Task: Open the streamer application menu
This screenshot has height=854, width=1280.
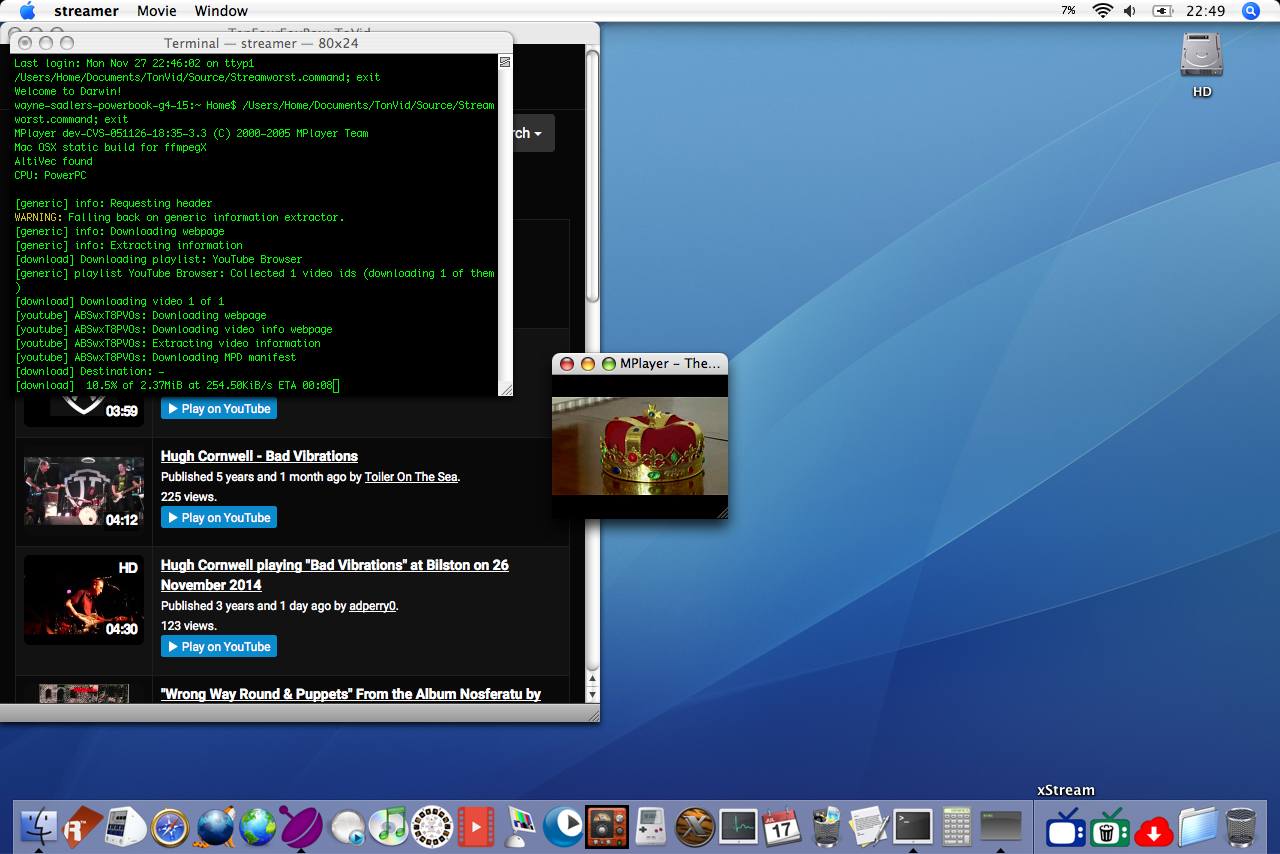Action: pos(87,11)
